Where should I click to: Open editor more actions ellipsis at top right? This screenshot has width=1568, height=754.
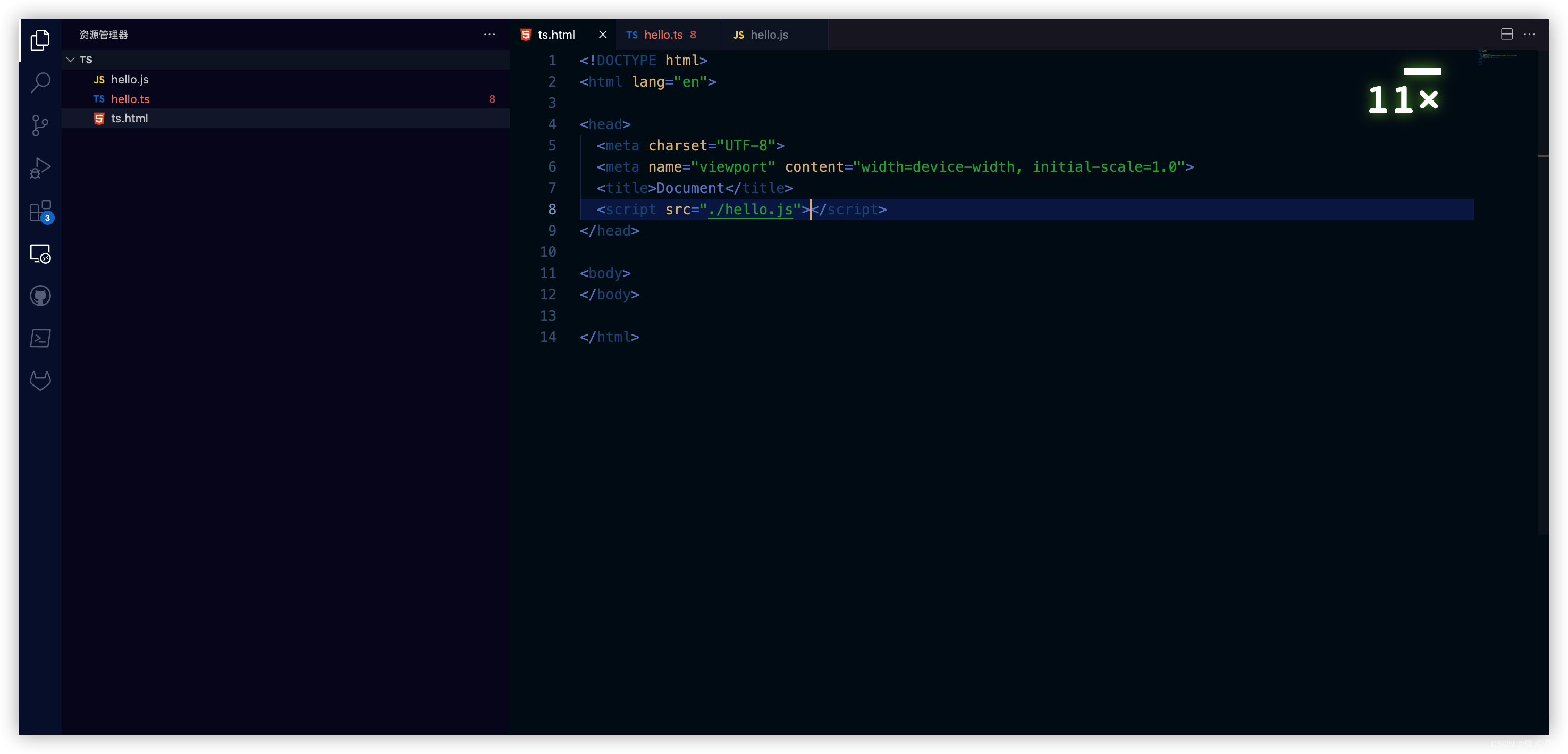[x=1529, y=35]
